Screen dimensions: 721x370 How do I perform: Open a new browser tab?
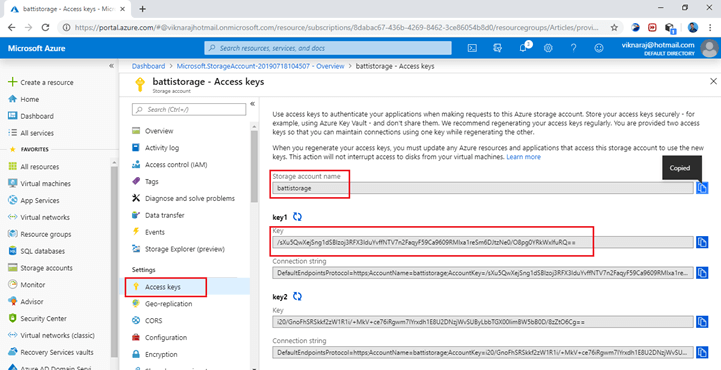coord(143,9)
